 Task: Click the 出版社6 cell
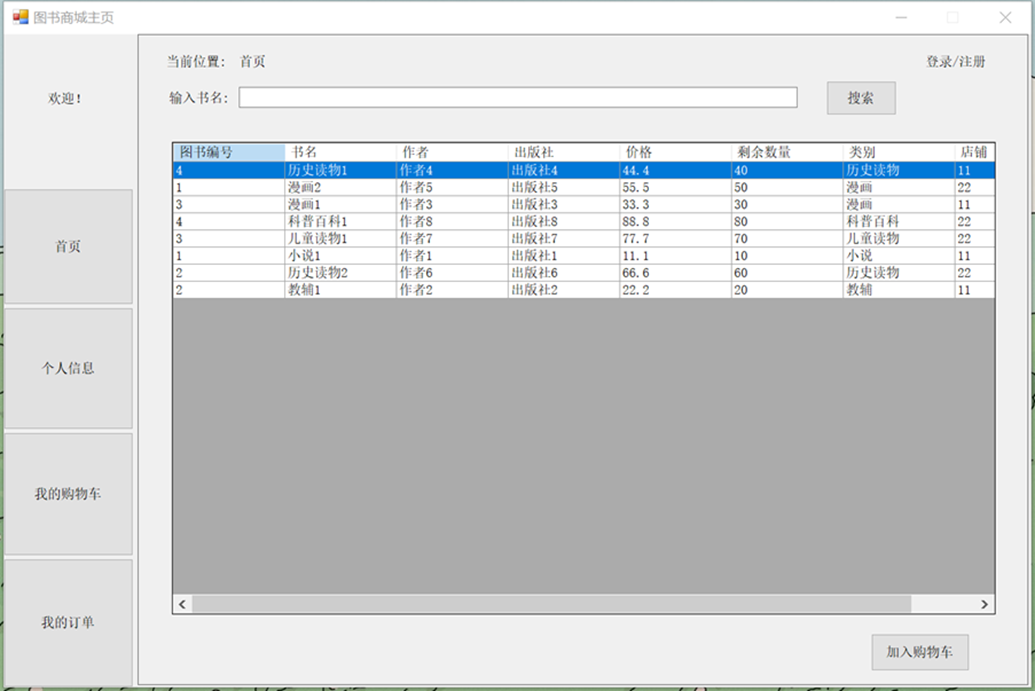[564, 273]
